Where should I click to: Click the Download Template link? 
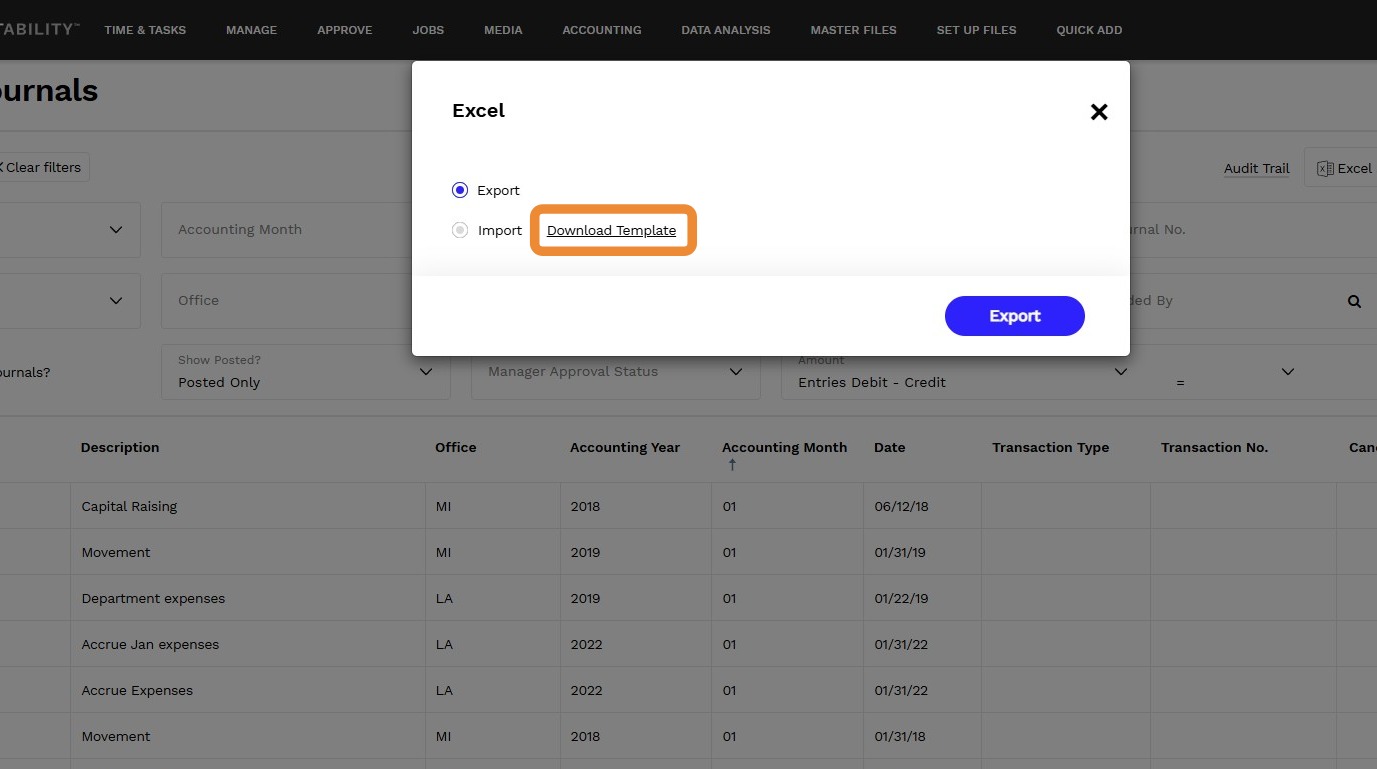coord(611,231)
